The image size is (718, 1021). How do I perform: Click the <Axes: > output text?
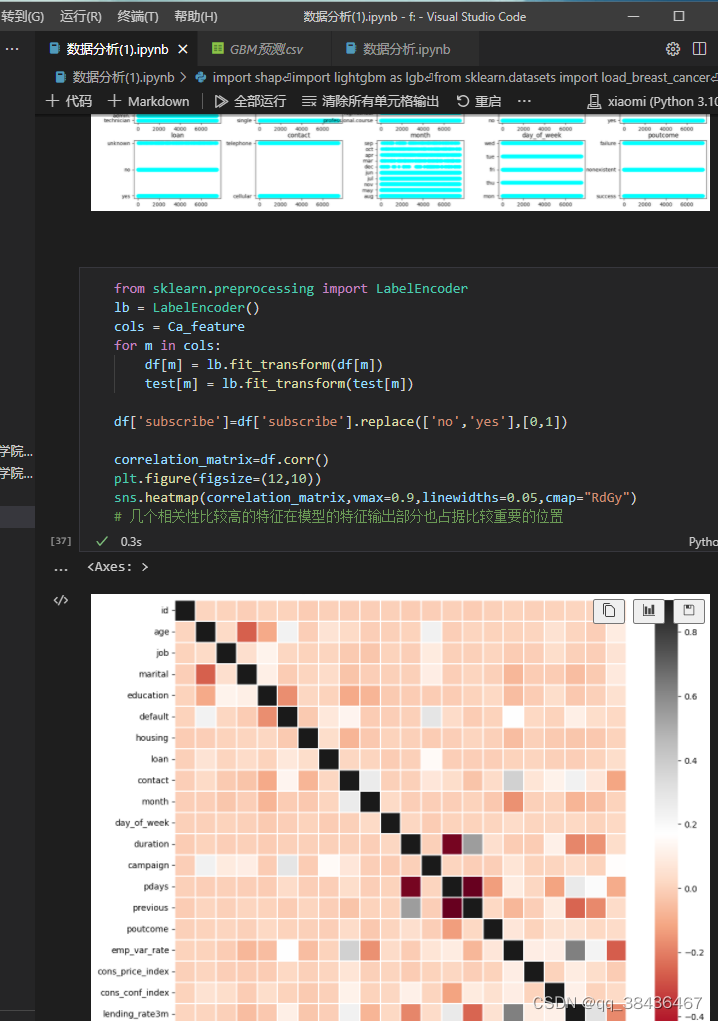pyautogui.click(x=118, y=566)
